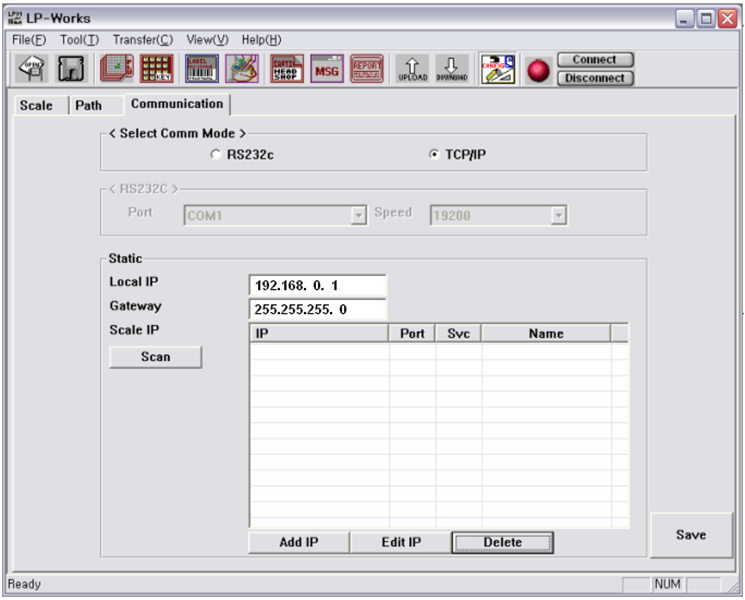Open the MSG message editor icon
Viewport: 745px width, 600px height.
[327, 69]
